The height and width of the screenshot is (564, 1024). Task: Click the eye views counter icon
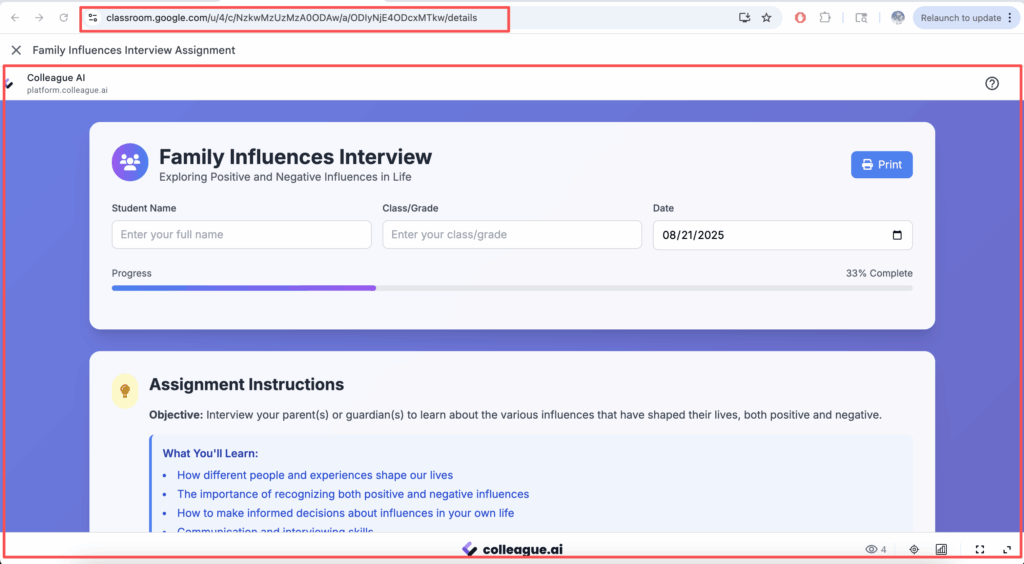point(871,549)
